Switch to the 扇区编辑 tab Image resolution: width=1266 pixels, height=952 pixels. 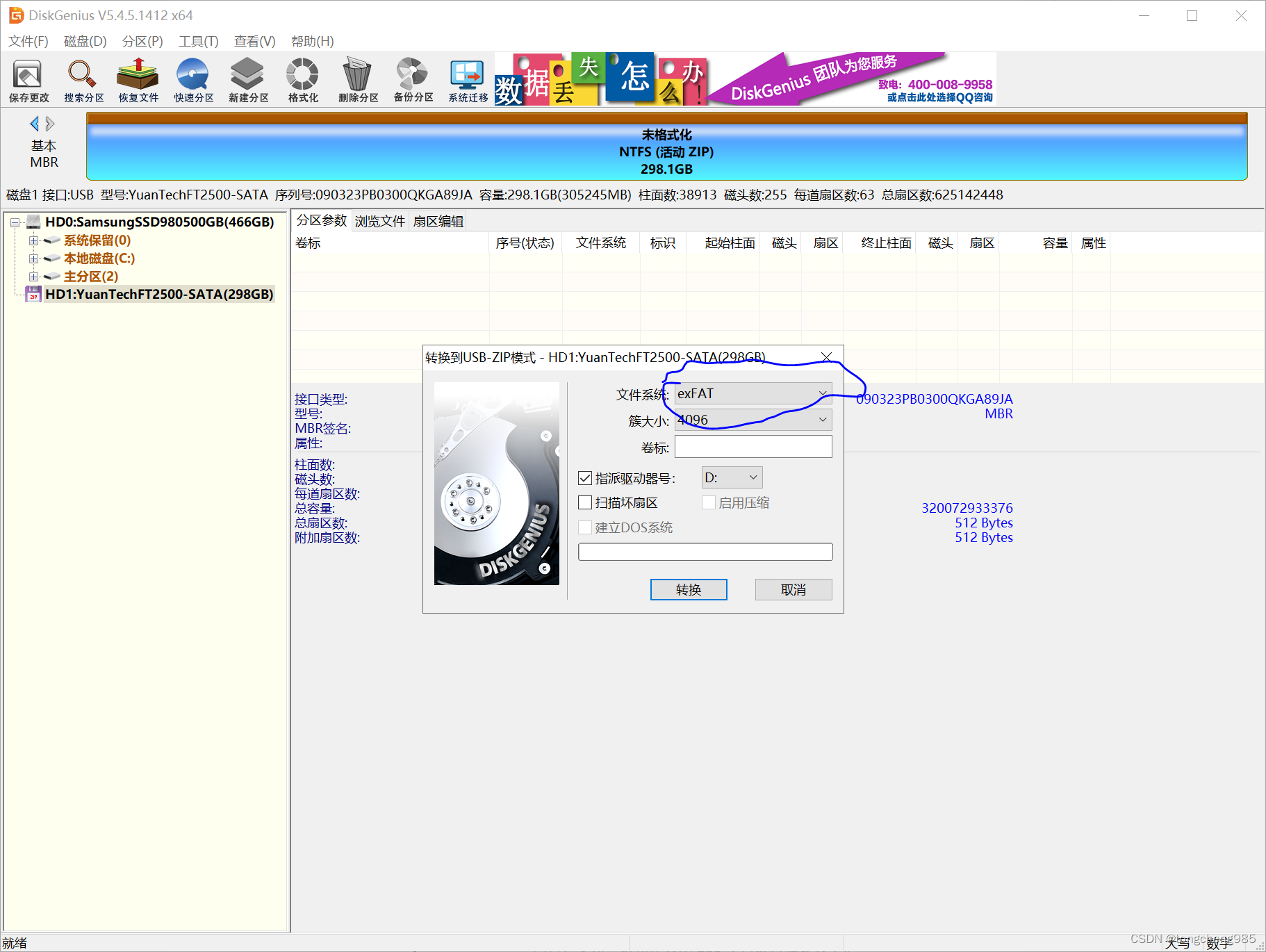(438, 221)
